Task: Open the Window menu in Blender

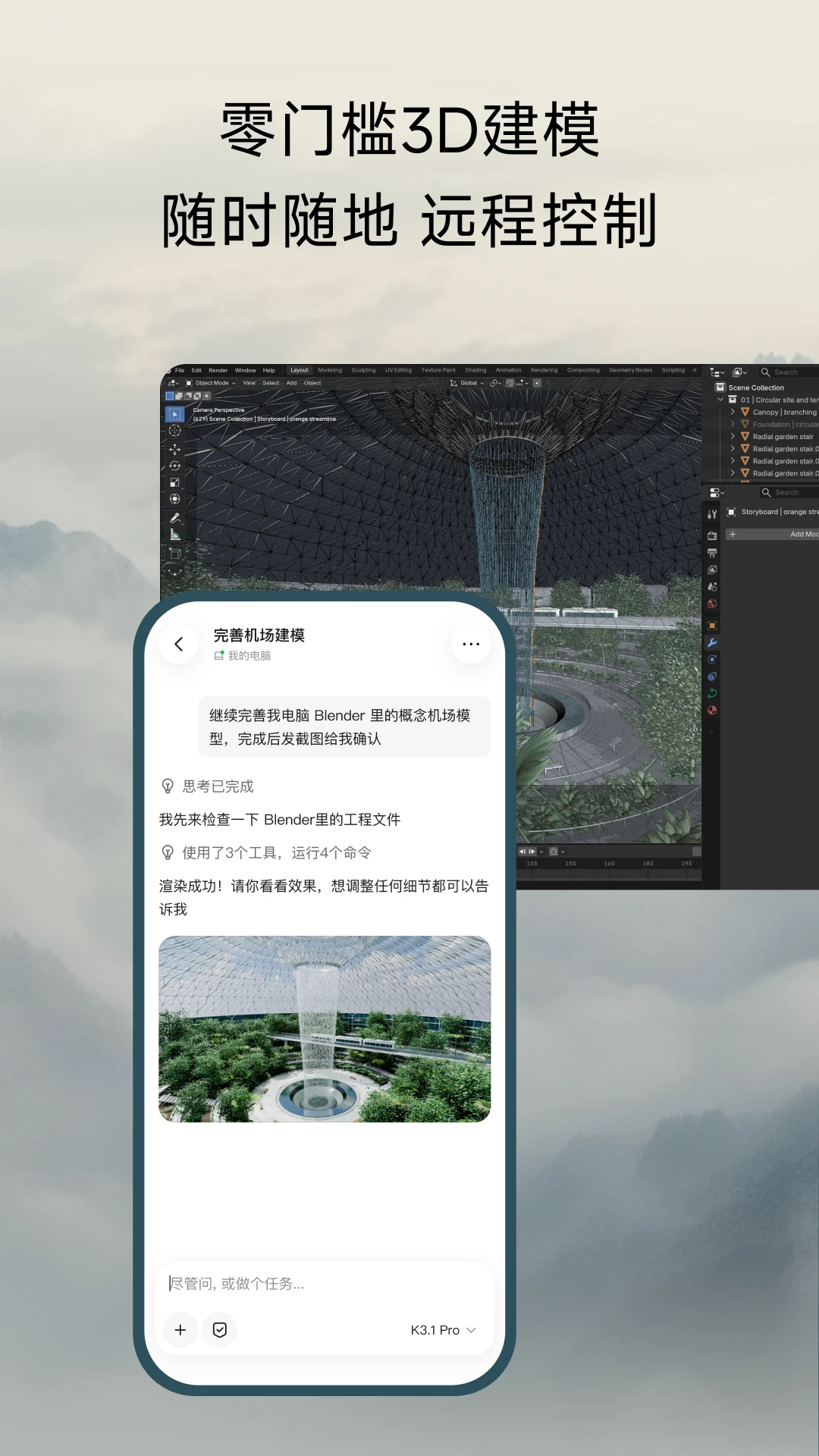Action: (245, 370)
